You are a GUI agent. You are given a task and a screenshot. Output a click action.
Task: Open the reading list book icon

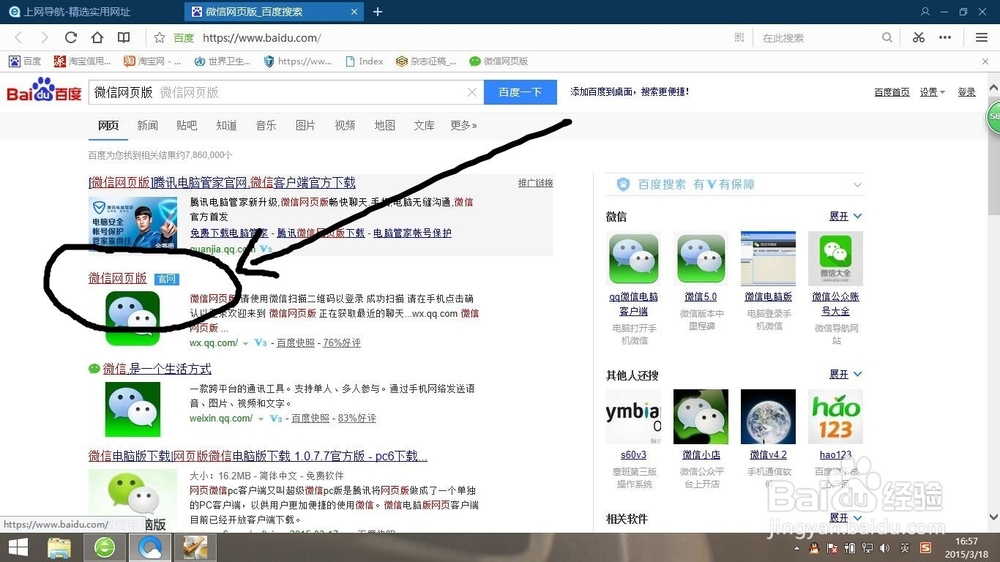pos(124,38)
